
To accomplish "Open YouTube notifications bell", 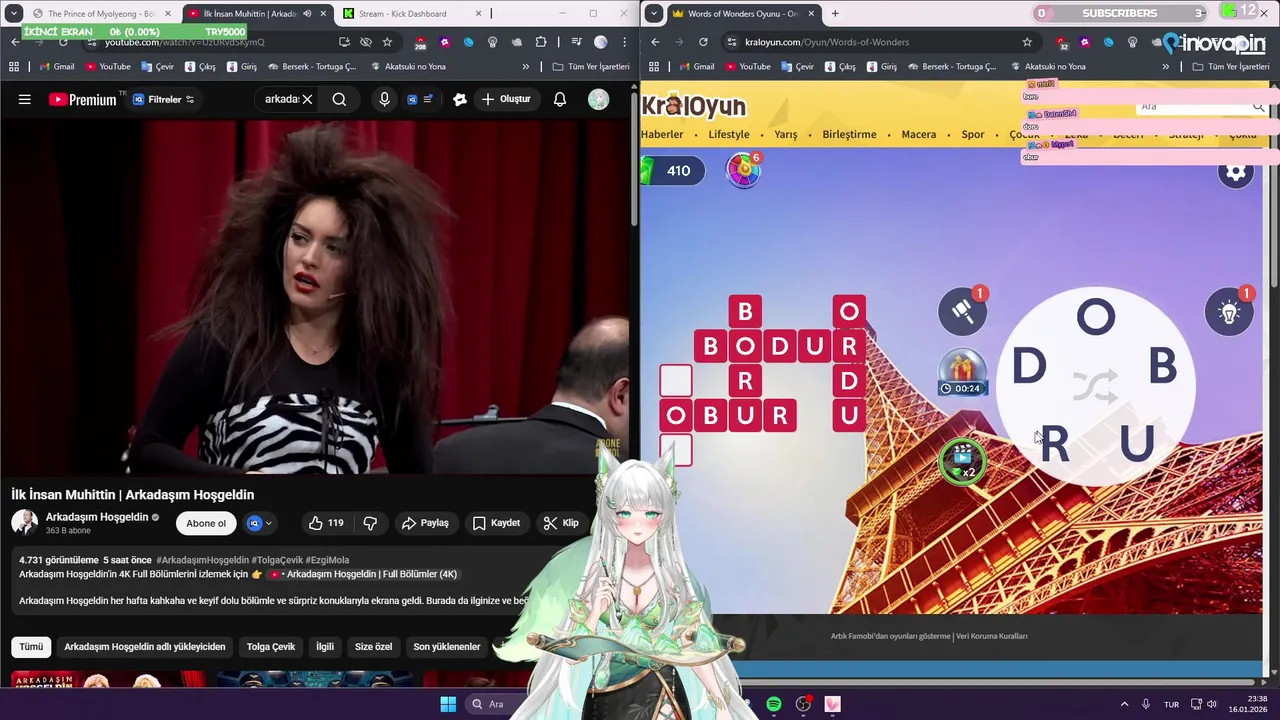I will (x=560, y=99).
